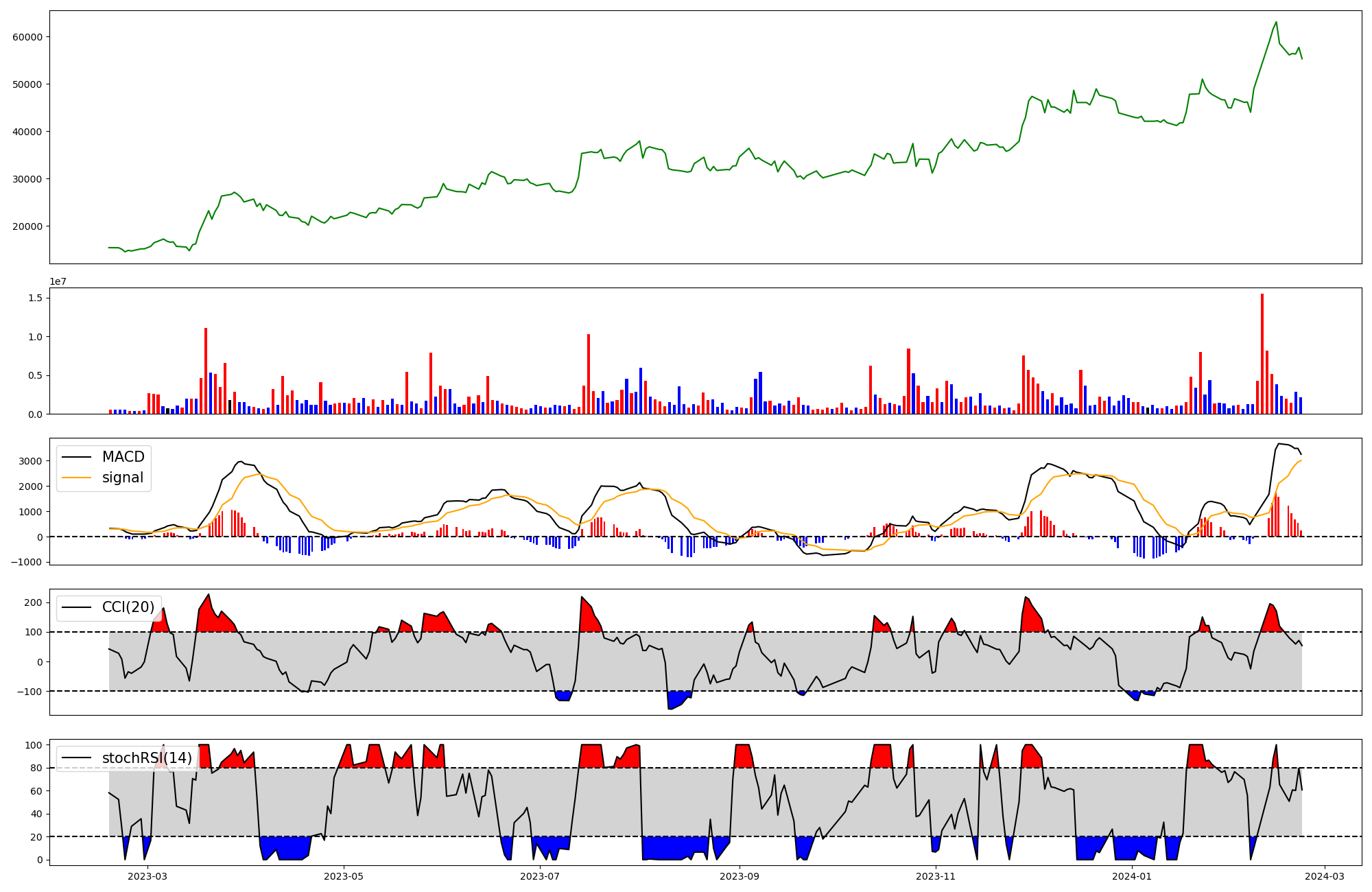The width and height of the screenshot is (1372, 892).
Task: Click the 2024-03 x-axis date label
Action: [1325, 876]
